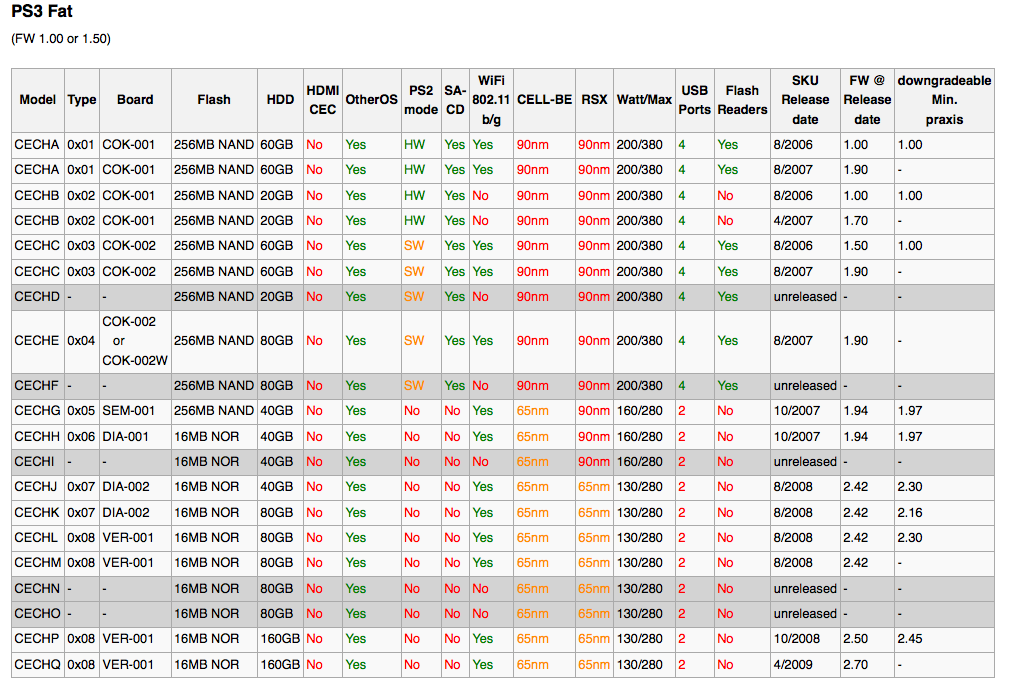Click the Flash Readers column header
This screenshot has height=690, width=1010.
742,100
